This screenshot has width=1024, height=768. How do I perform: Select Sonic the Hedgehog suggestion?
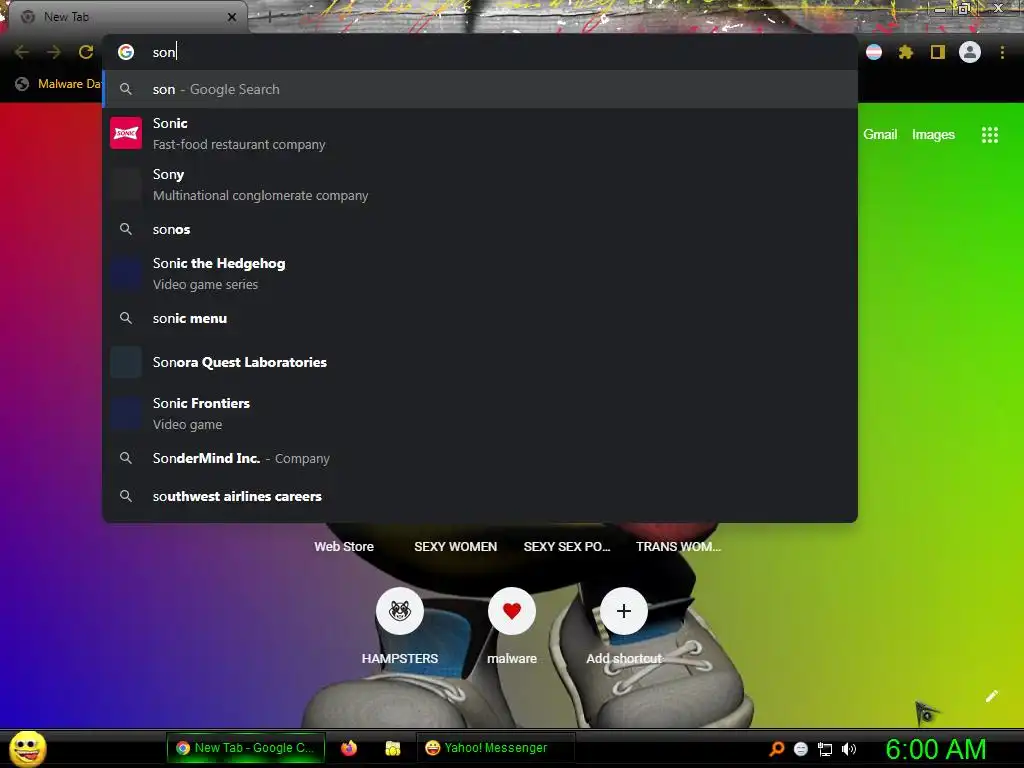click(480, 273)
